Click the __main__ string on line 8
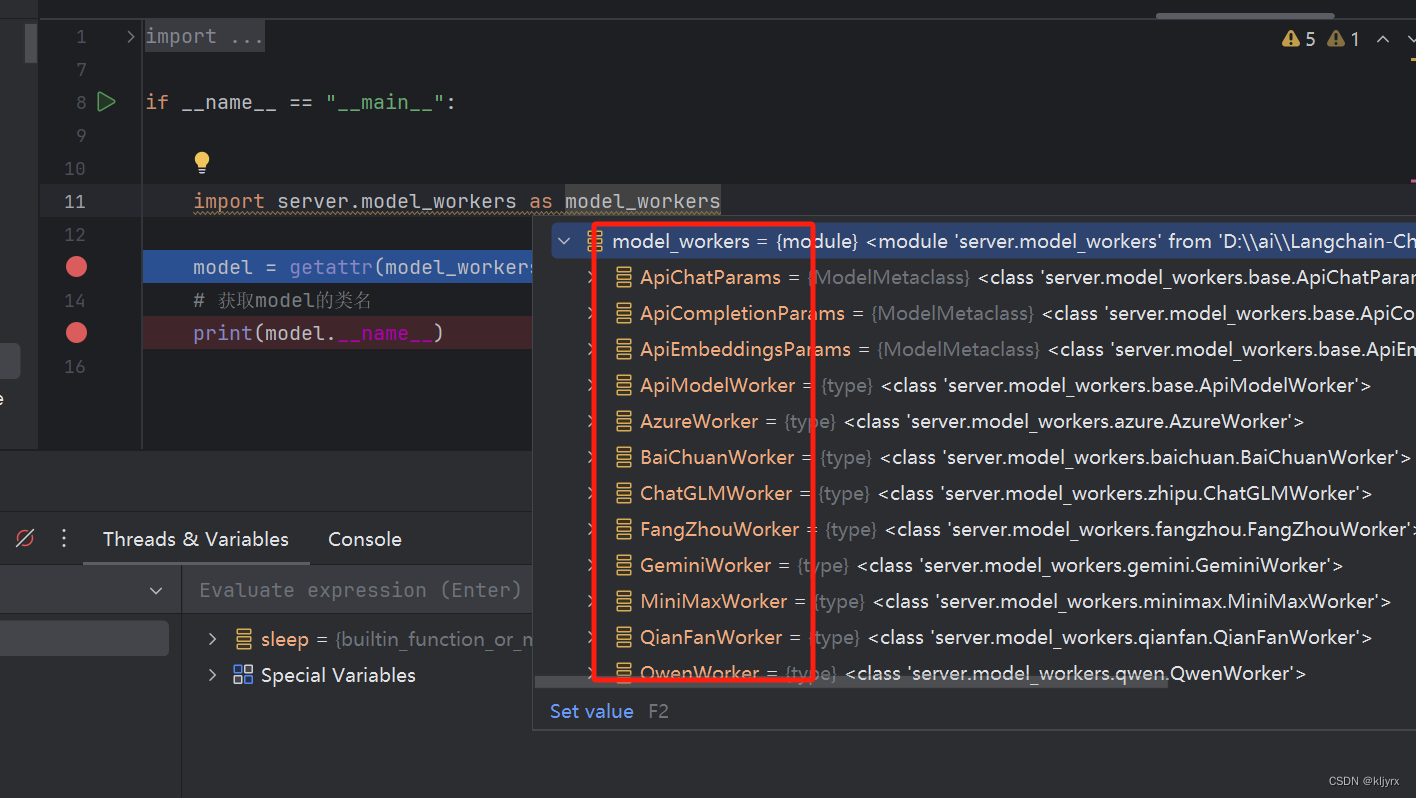The width and height of the screenshot is (1416, 798). point(385,102)
